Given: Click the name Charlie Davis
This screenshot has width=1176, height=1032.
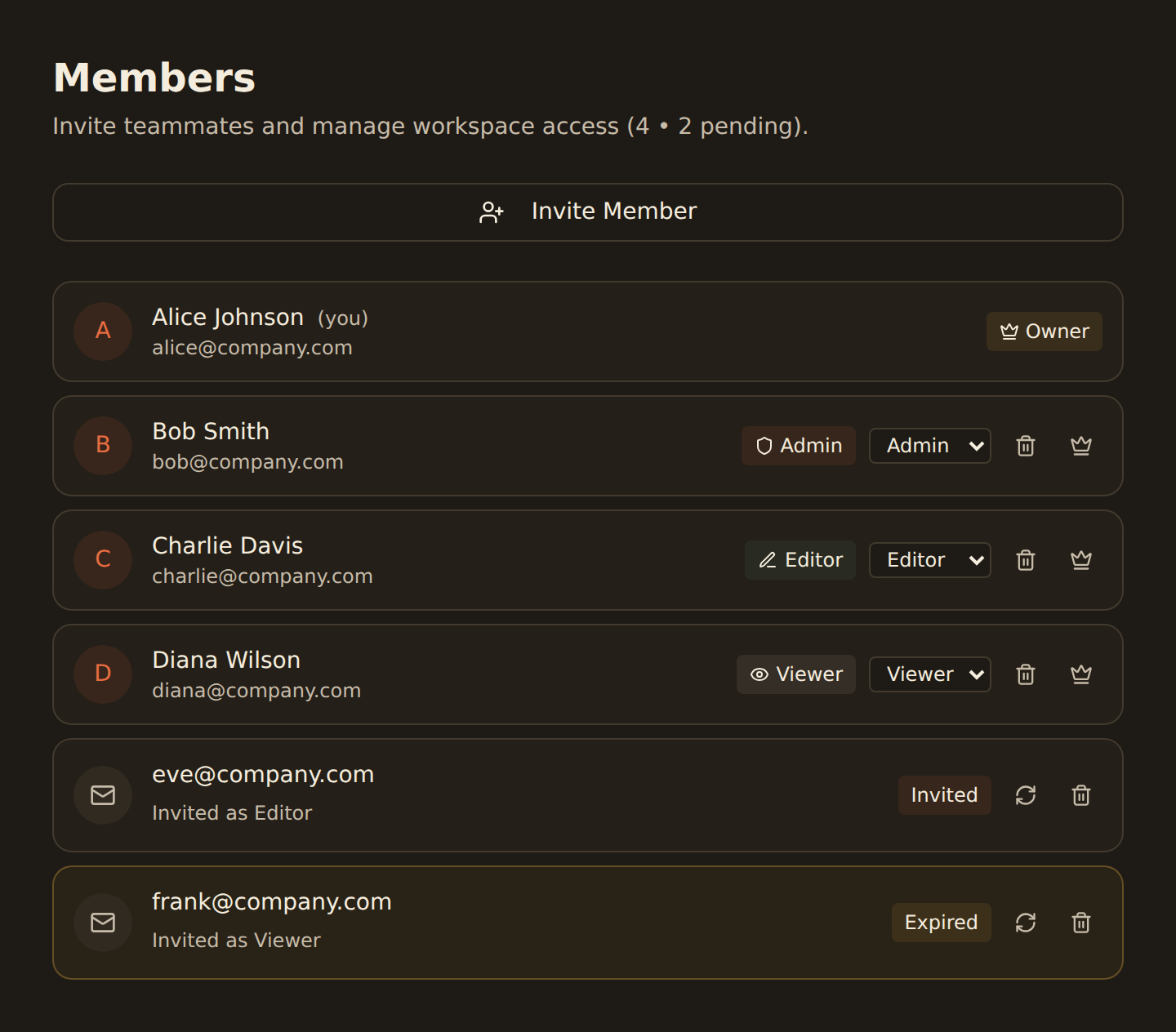Looking at the screenshot, I should pyautogui.click(x=228, y=545).
